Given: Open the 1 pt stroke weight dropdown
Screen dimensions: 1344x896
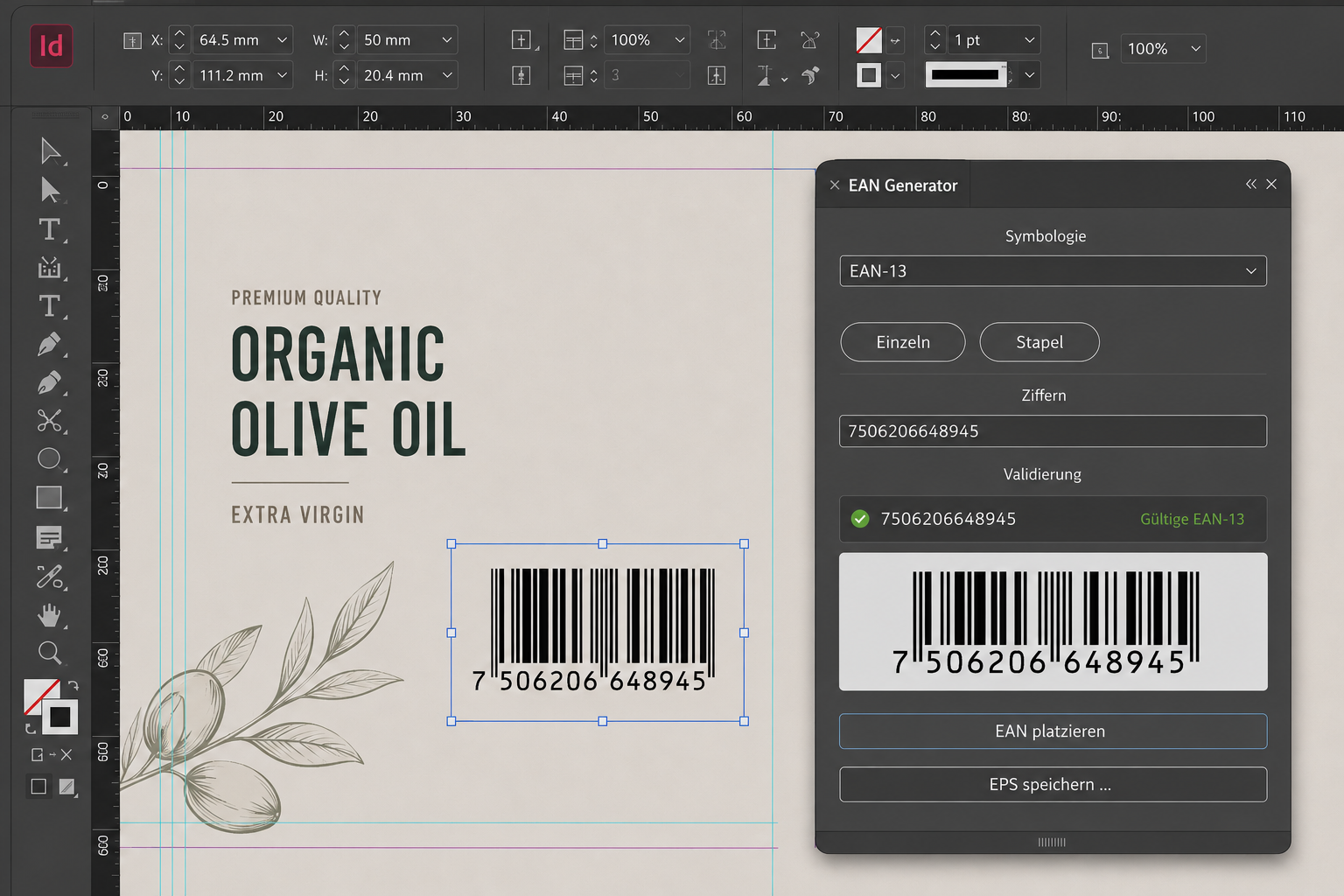Looking at the screenshot, I should 1030,40.
